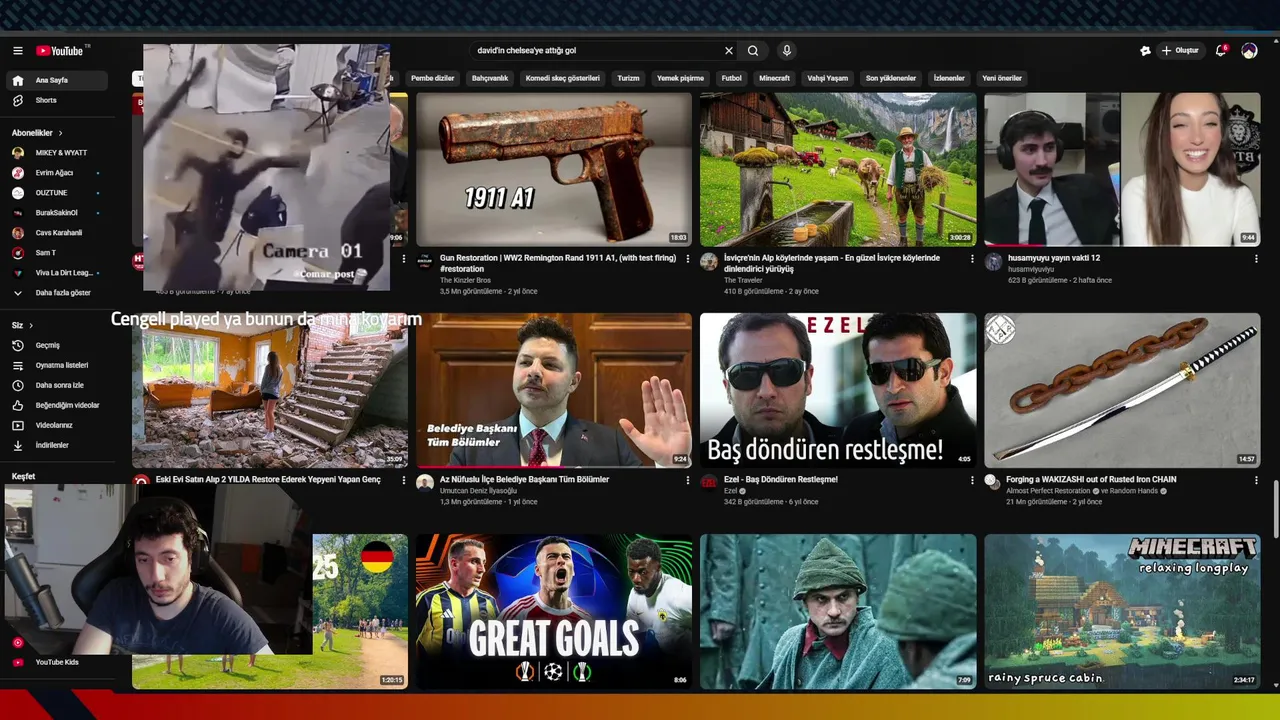Click The Kinzler Bros channel avatar
The image size is (1280, 720).
424,262
